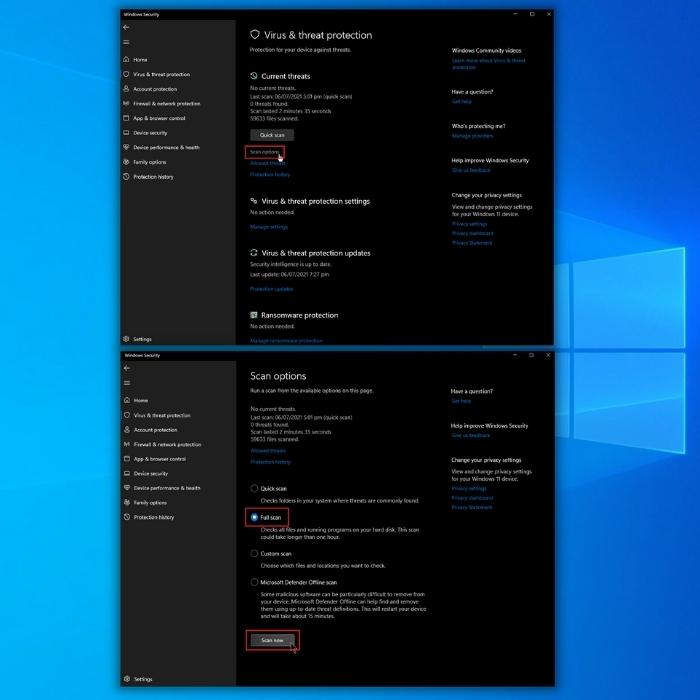Screen dimensions: 700x700
Task: Click back arrow in top Virus & threat window
Action: click(x=126, y=27)
